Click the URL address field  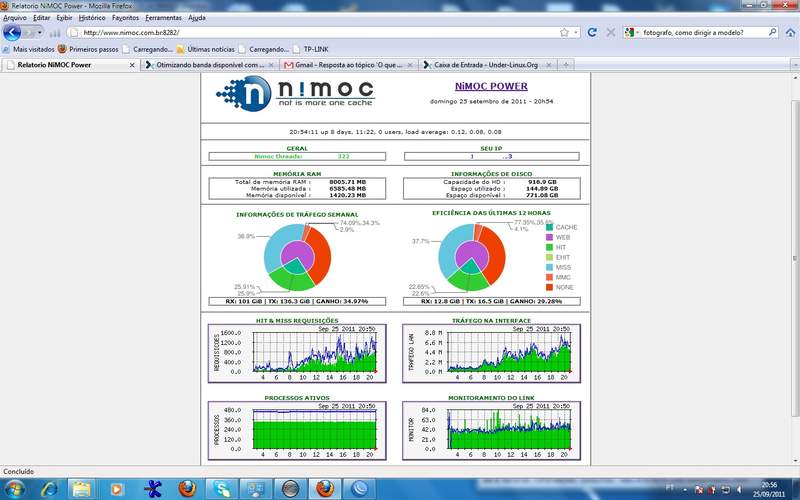[x=319, y=33]
